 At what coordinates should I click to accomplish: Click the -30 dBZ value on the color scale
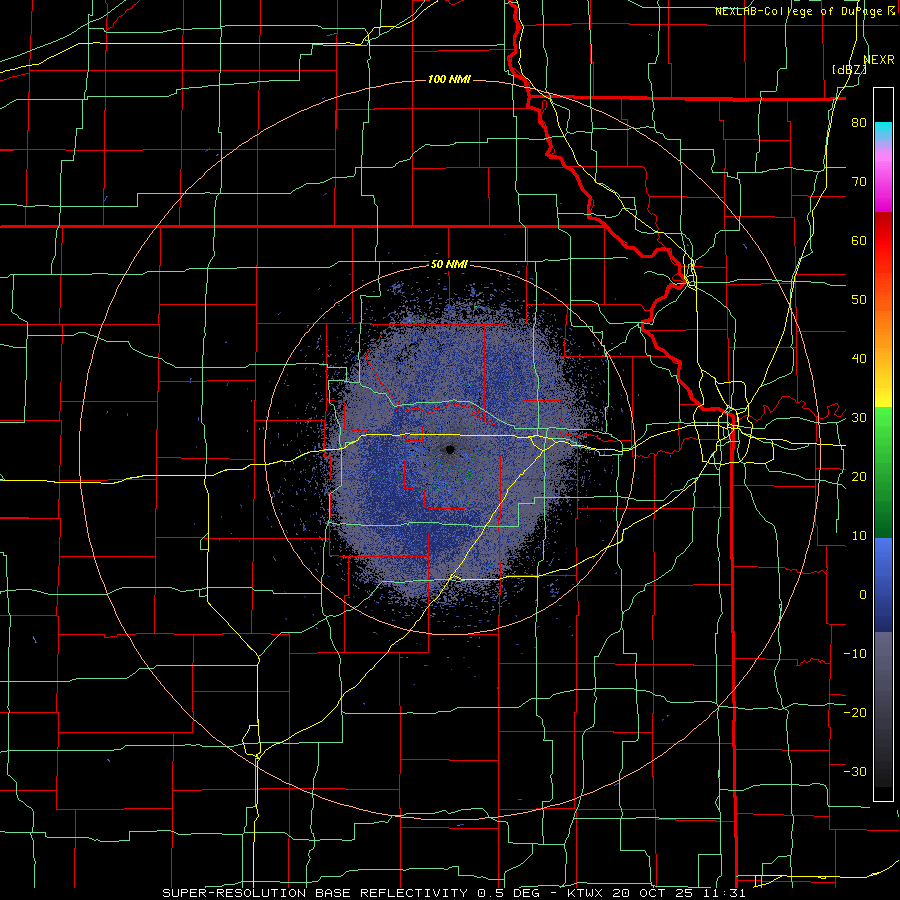(x=855, y=771)
